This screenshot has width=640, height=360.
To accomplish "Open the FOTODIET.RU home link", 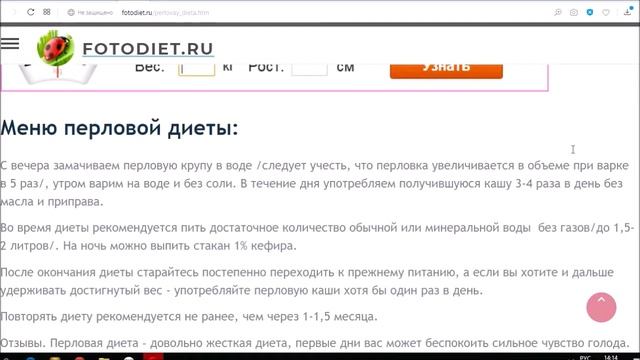I will tap(148, 49).
